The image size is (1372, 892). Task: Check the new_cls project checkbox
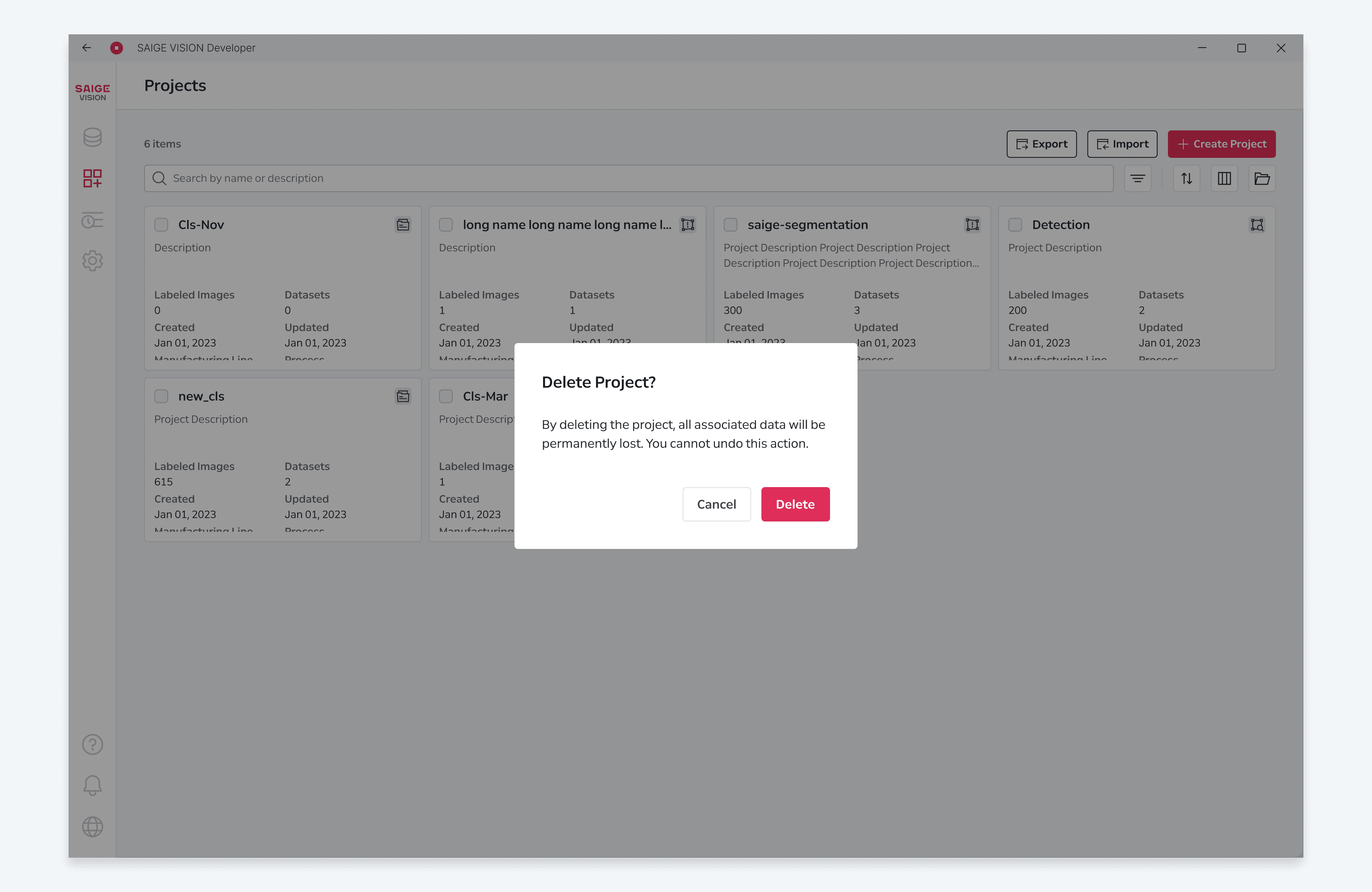[x=161, y=396]
